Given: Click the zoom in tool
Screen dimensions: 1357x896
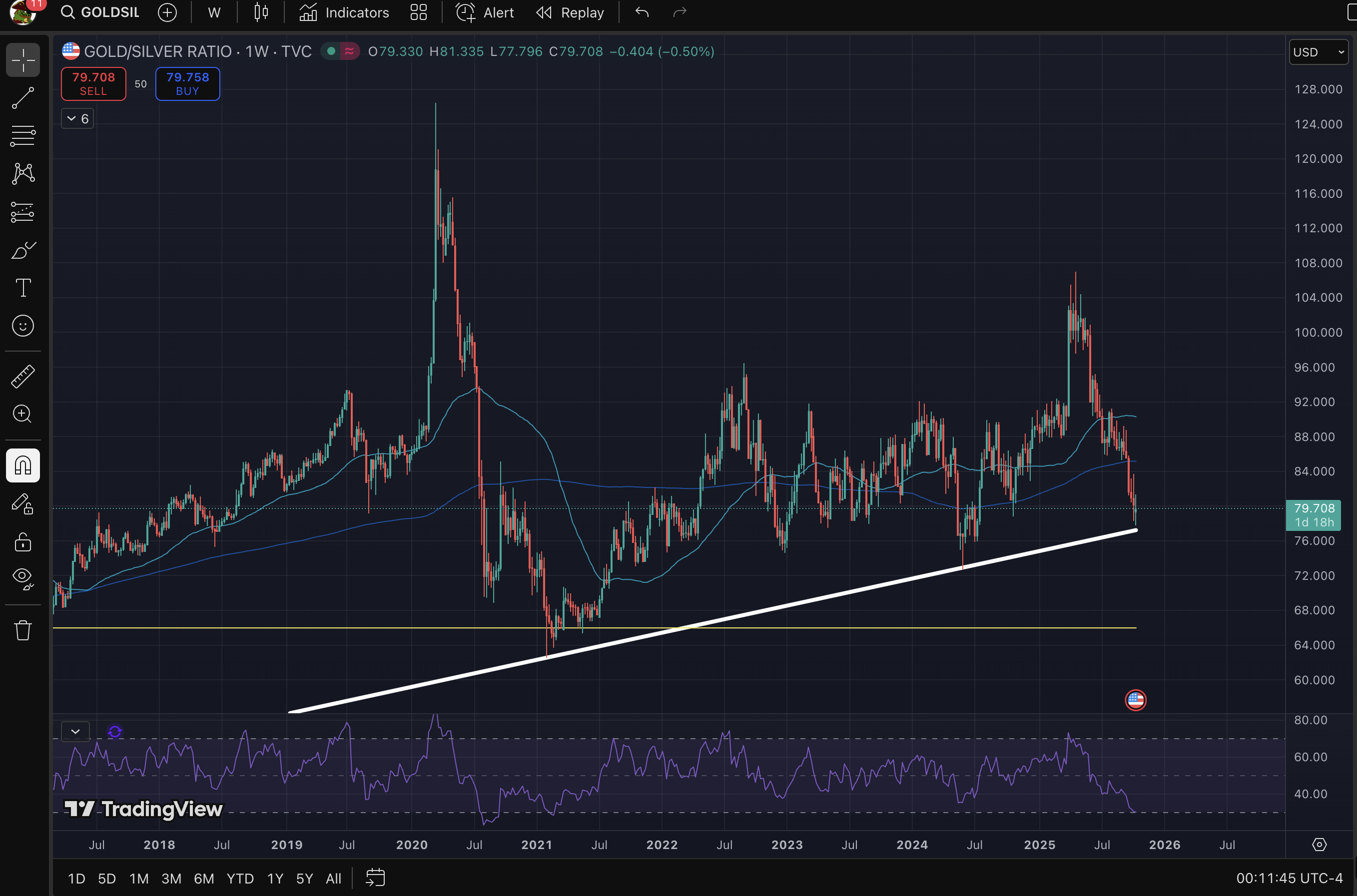Looking at the screenshot, I should click(23, 414).
